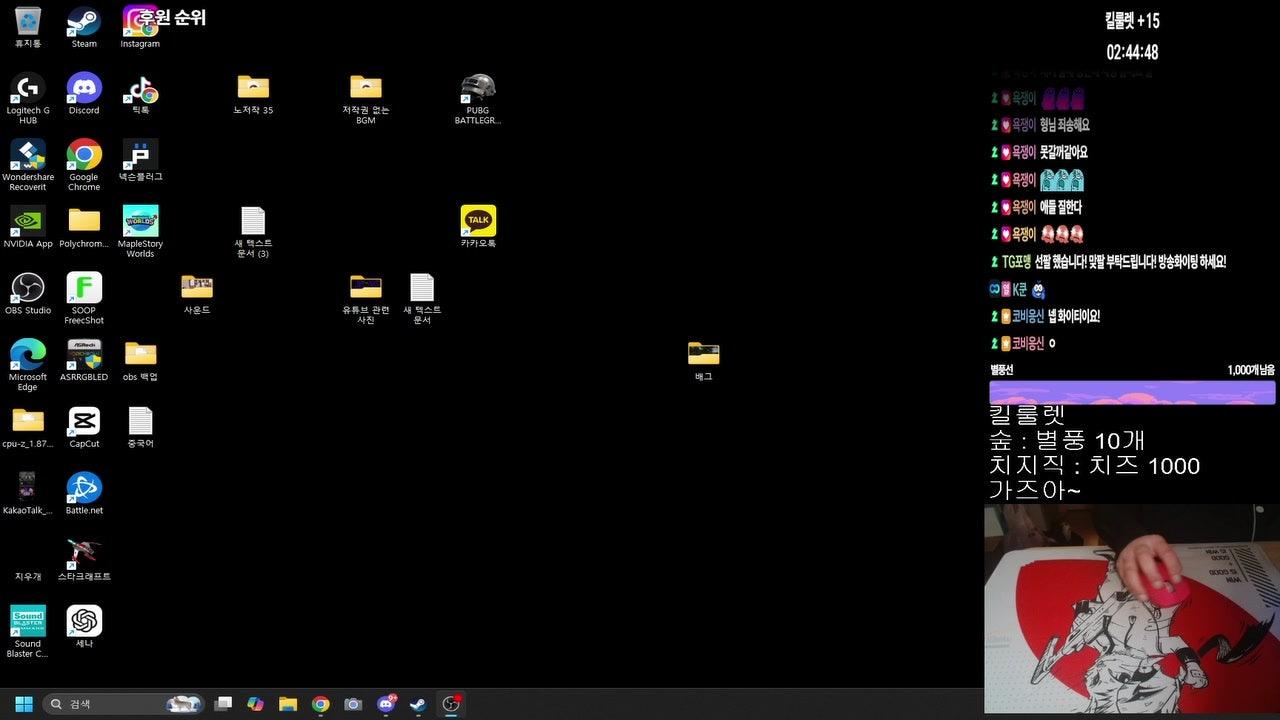
Task: Select the 저작권 없는 BGM folder
Action: [366, 99]
